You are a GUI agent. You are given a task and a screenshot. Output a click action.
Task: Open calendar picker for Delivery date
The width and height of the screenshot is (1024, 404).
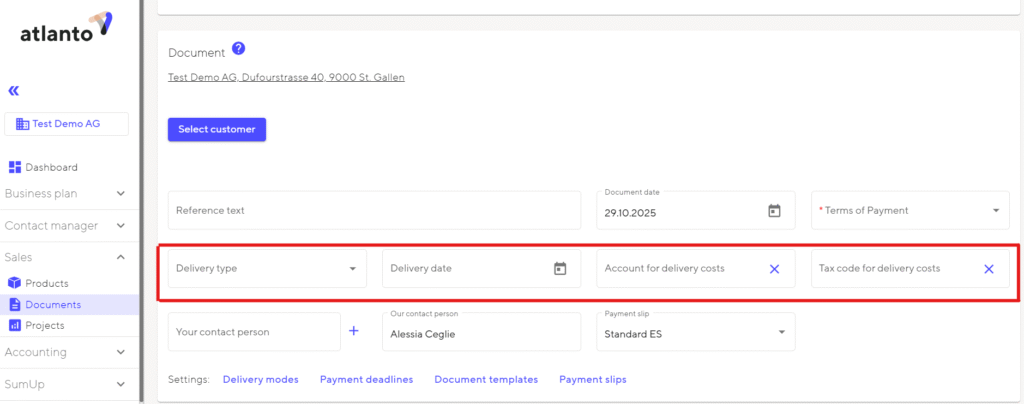tap(560, 268)
